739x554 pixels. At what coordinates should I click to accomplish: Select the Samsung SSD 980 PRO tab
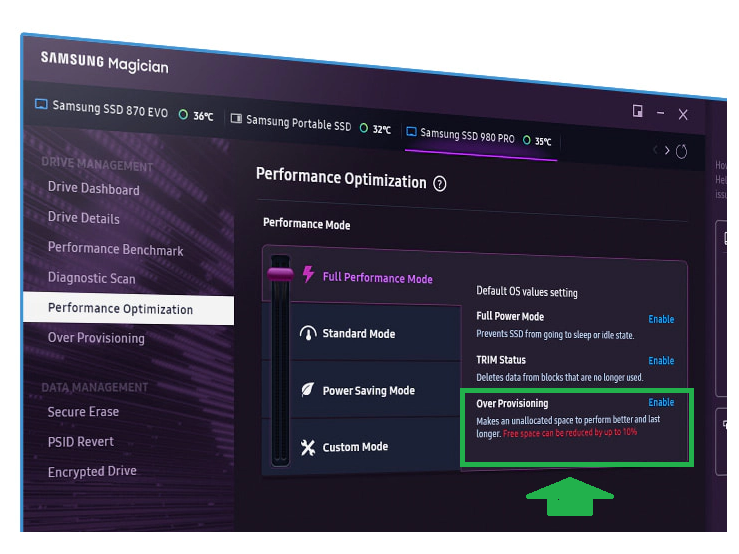pyautogui.click(x=479, y=136)
